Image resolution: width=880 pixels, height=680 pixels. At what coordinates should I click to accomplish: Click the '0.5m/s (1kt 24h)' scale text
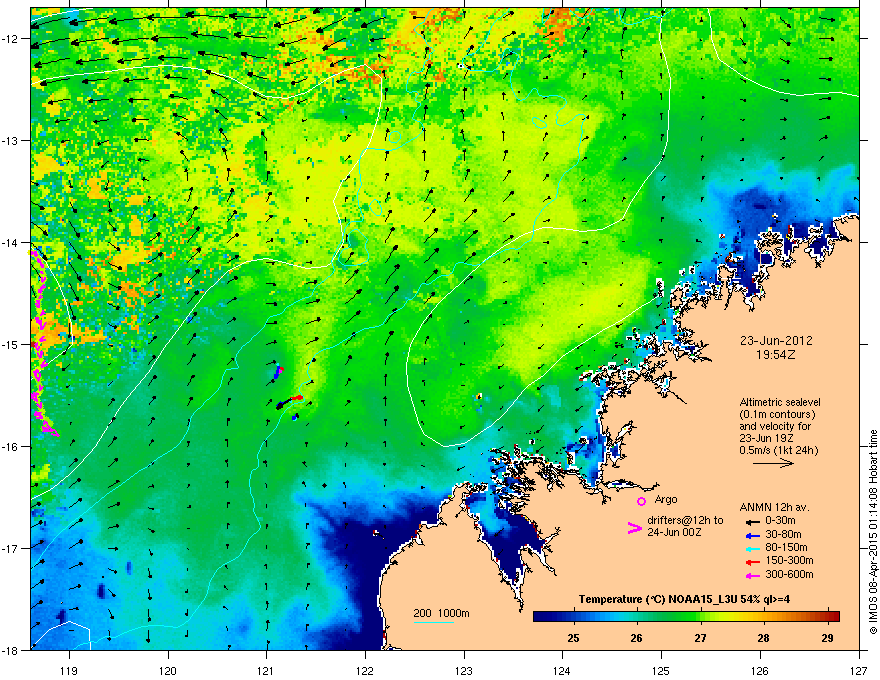click(778, 450)
